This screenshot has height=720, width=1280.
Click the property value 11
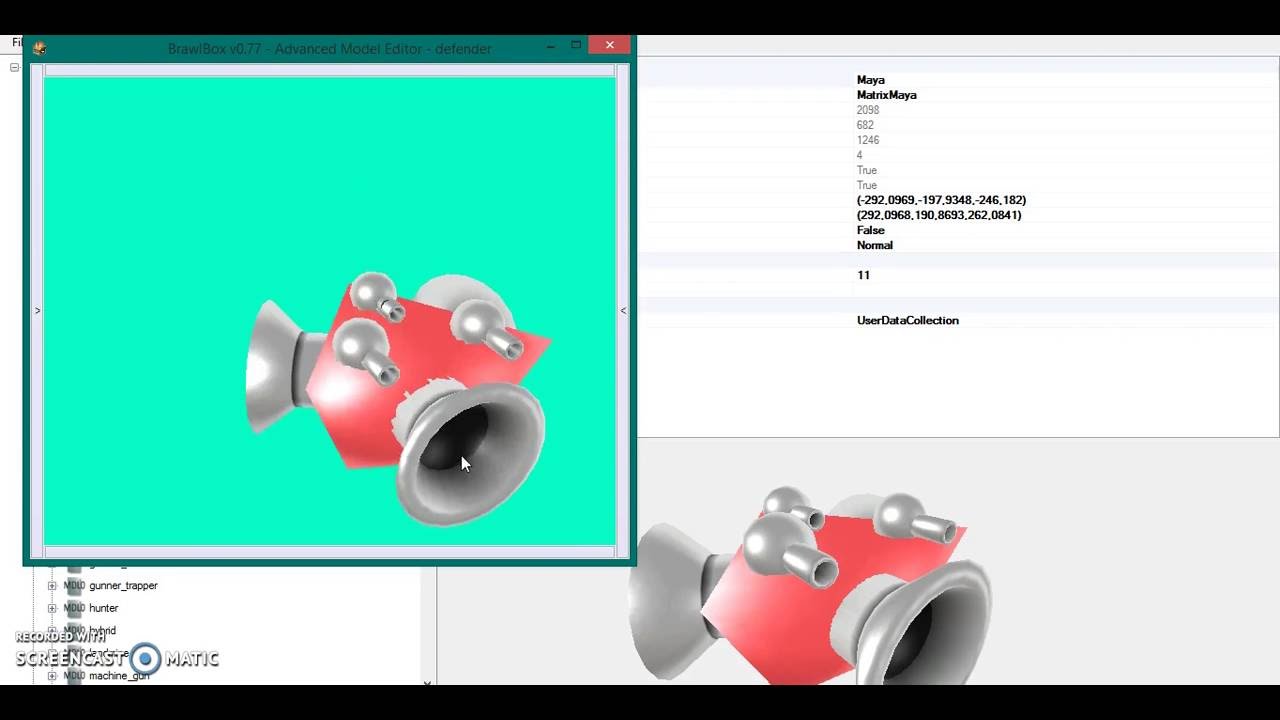(x=863, y=275)
